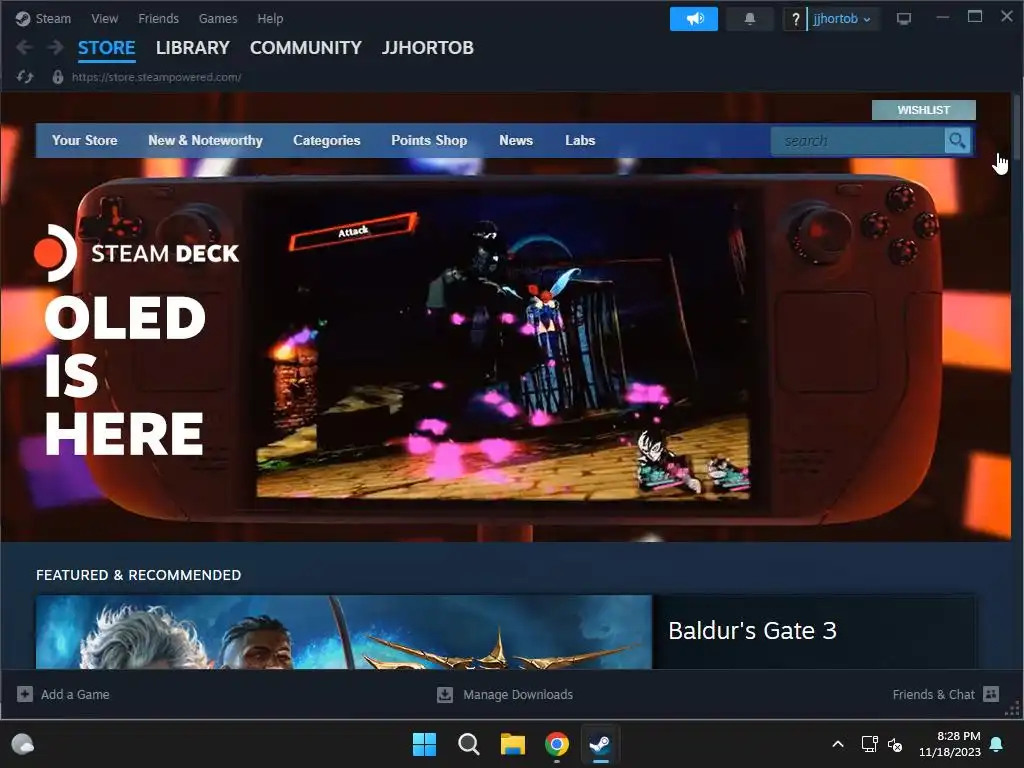This screenshot has width=1024, height=768.
Task: Switch to the COMMUNITY tab
Action: click(x=306, y=48)
